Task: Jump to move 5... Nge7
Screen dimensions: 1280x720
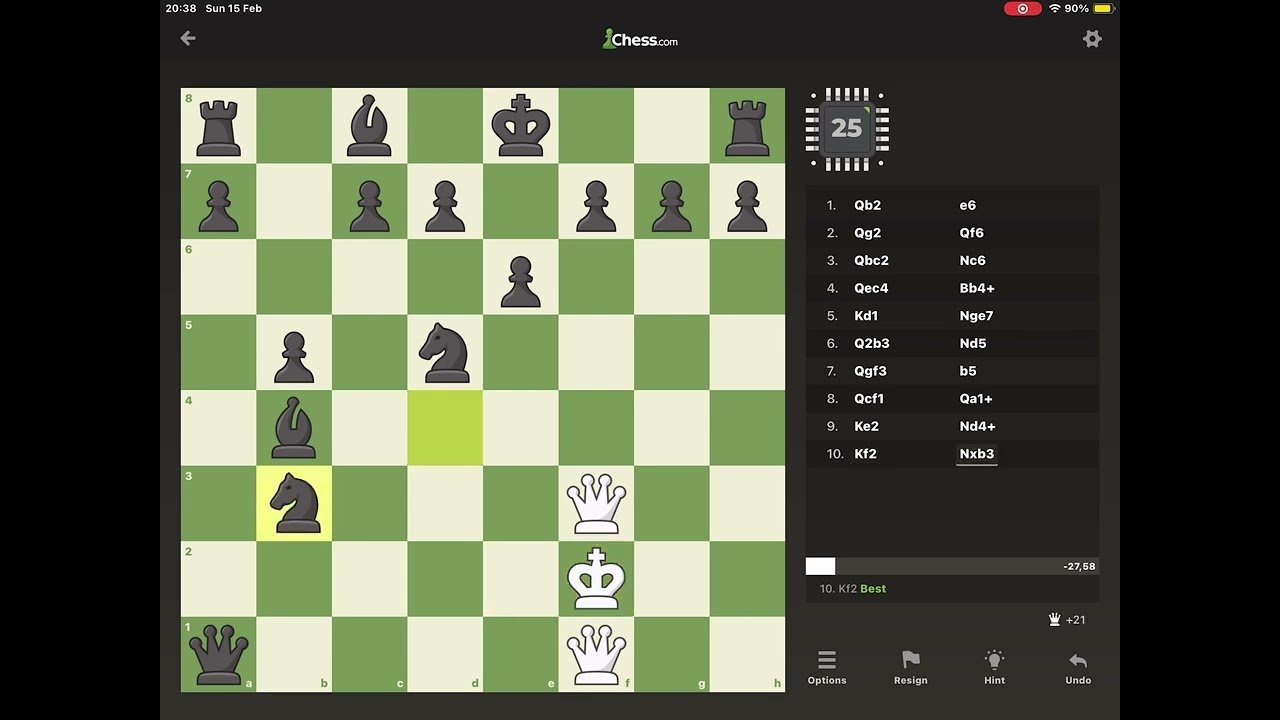Action: point(976,316)
